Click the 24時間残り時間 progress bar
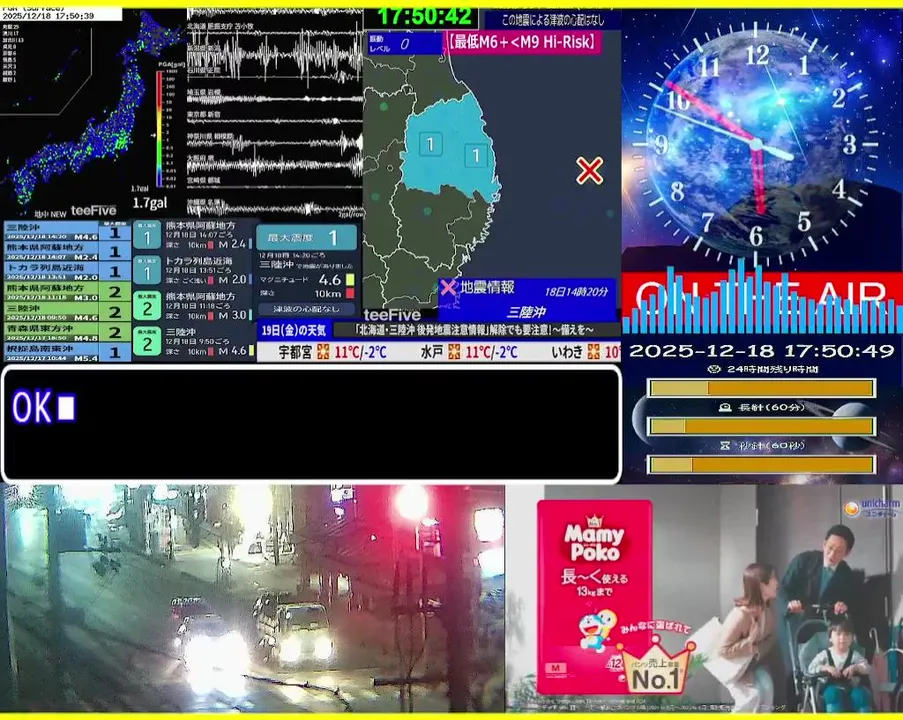Image resolution: width=903 pixels, height=720 pixels. [762, 388]
